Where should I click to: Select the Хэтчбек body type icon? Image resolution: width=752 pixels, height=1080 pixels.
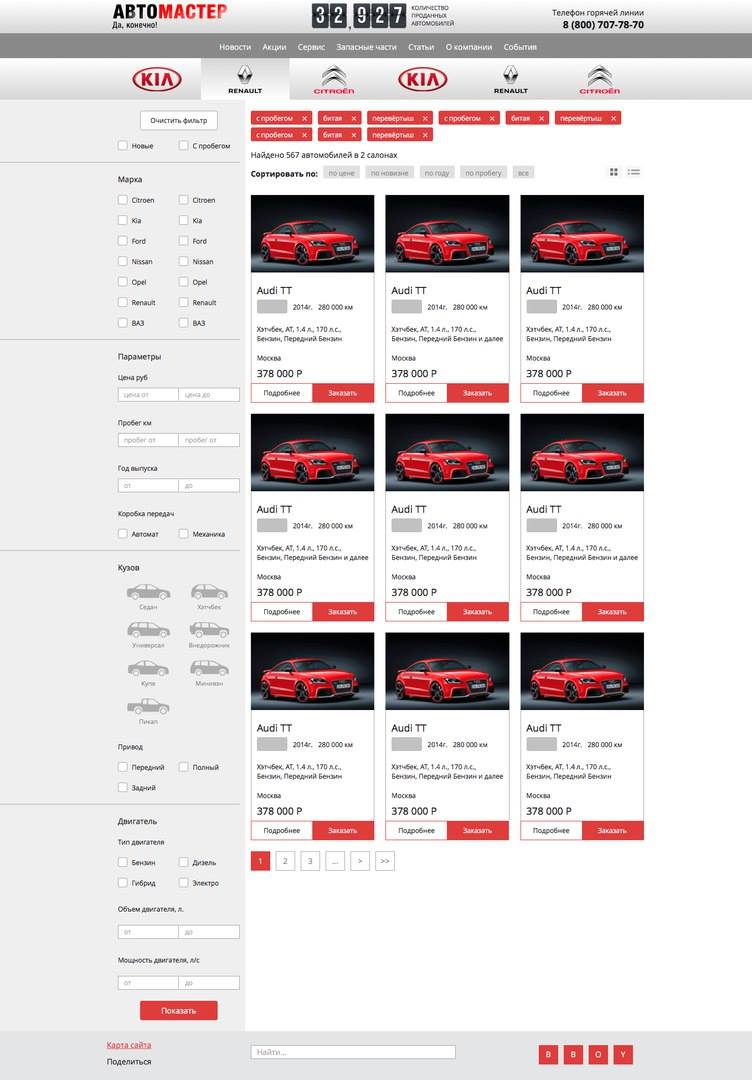tap(209, 592)
